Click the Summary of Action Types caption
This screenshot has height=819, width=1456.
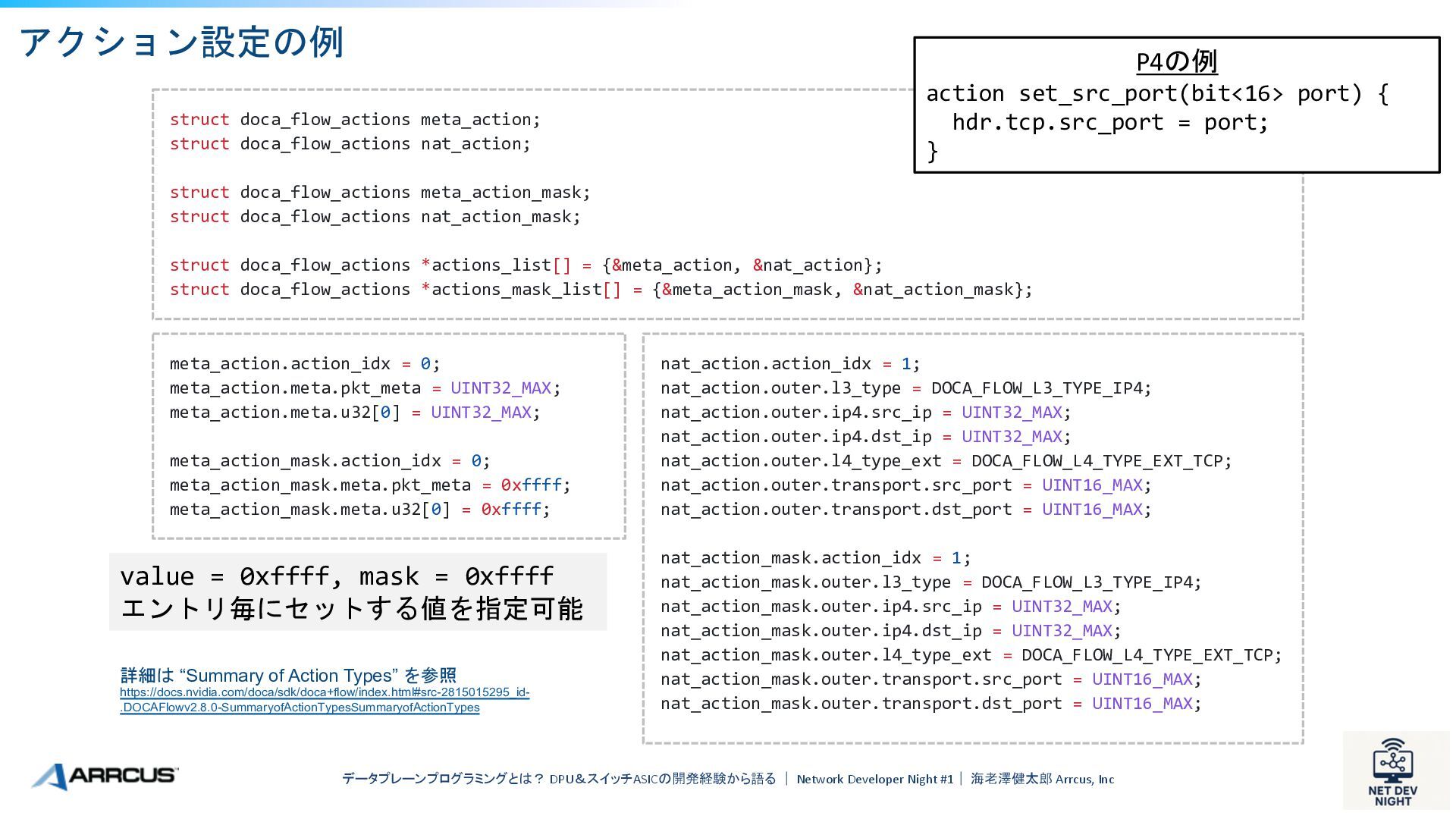288,675
